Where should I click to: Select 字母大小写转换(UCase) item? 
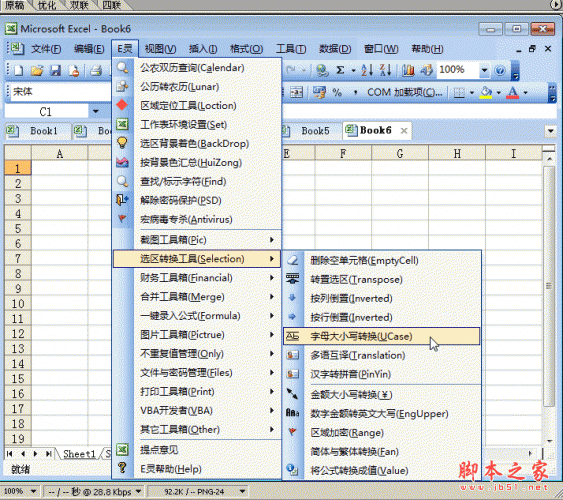point(382,336)
